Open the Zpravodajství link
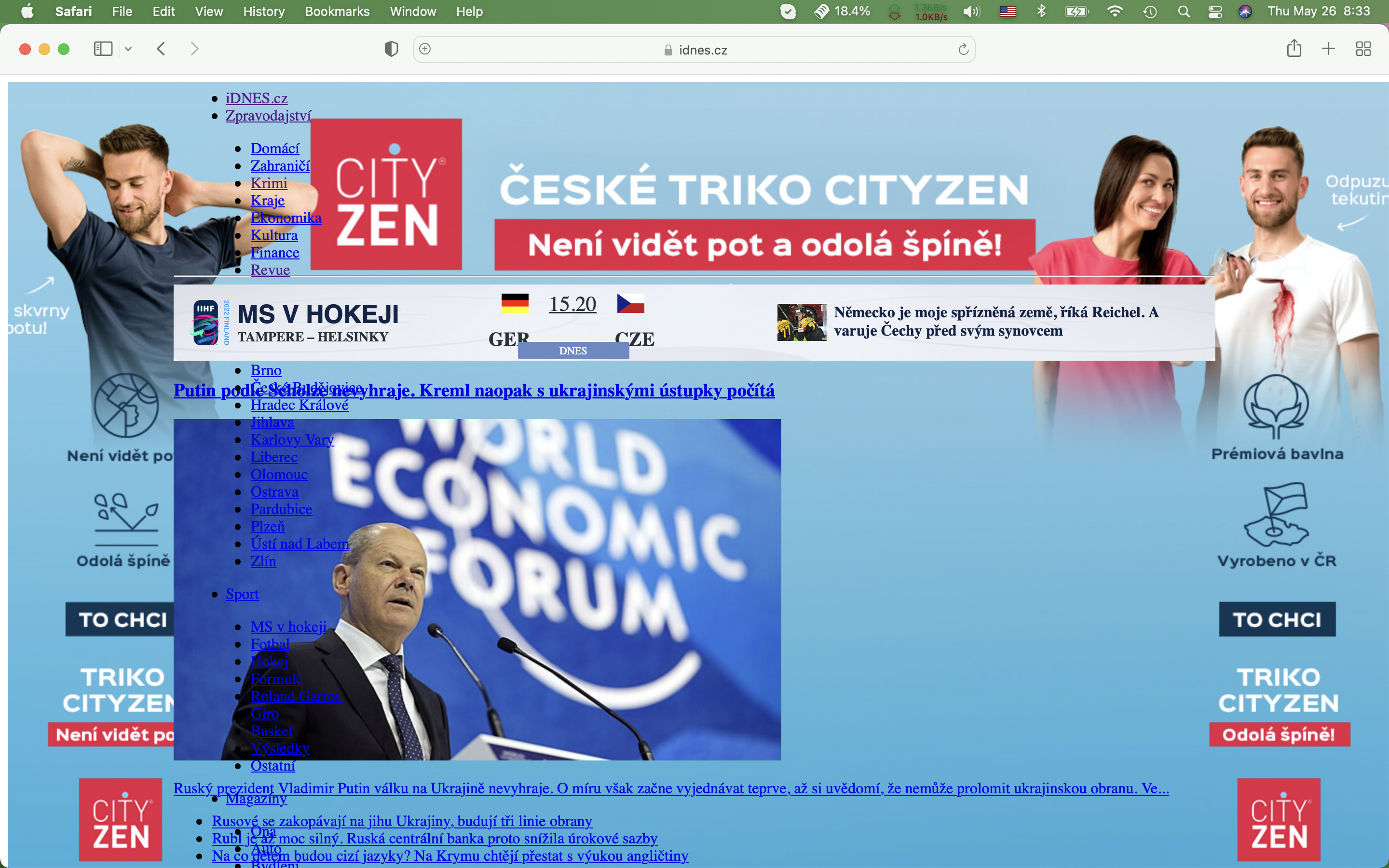 click(268, 115)
